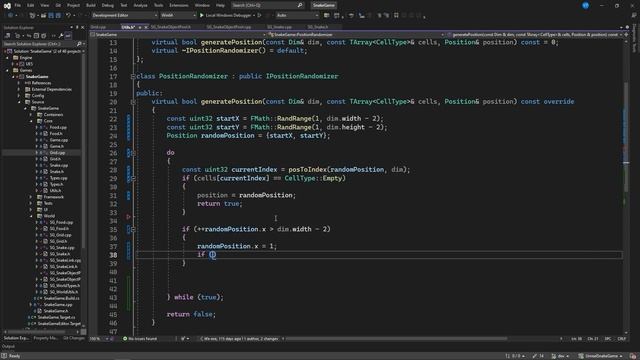640x360 pixels.
Task: Select Grid.cpp in Solution Explorer
Action: click(x=58, y=153)
